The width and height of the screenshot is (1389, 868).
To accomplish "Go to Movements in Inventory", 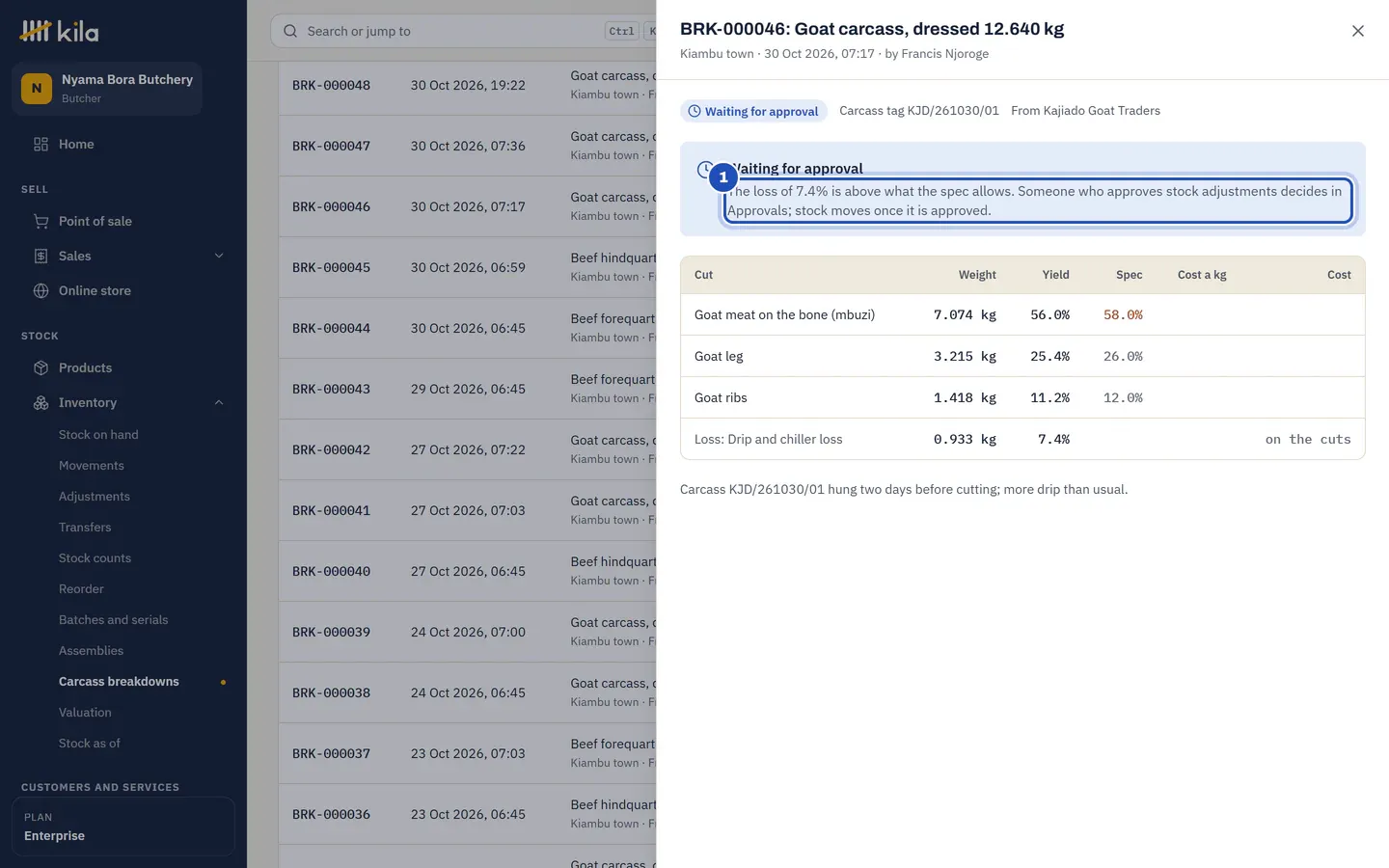I will coord(92,466).
